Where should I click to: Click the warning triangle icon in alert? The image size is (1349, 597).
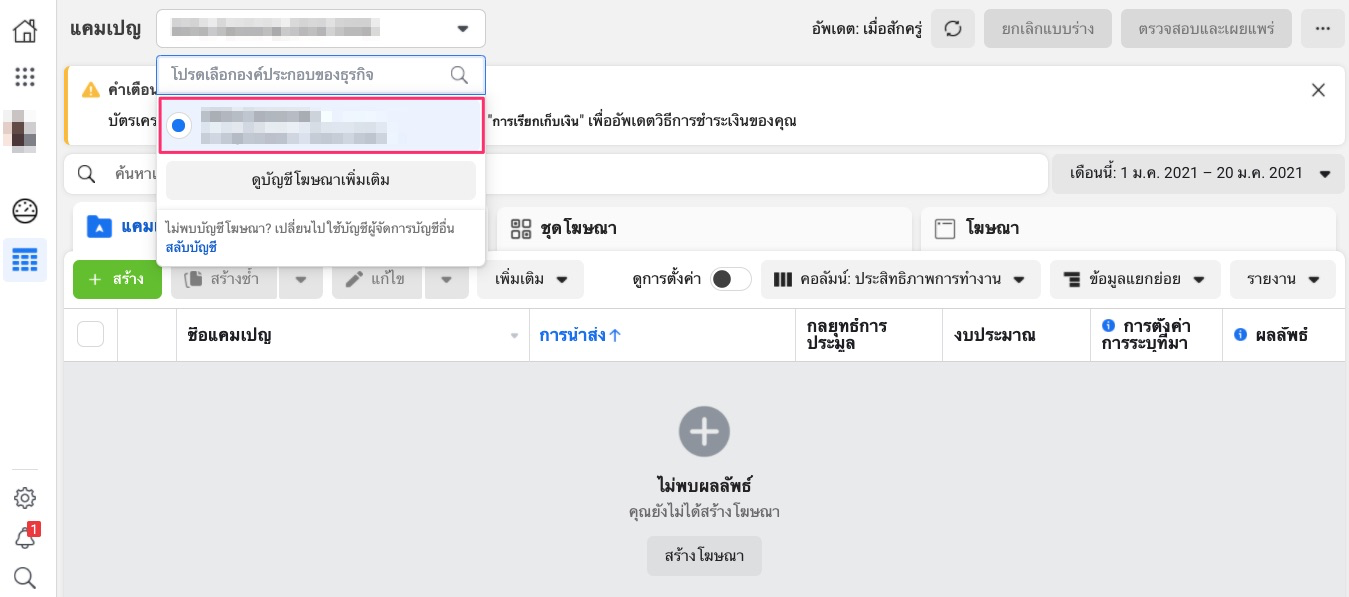[x=91, y=90]
